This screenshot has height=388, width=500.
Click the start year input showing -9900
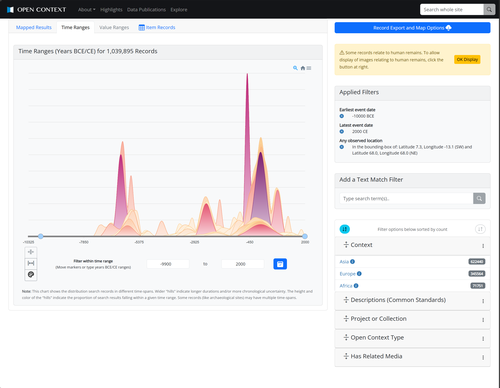(x=168, y=264)
